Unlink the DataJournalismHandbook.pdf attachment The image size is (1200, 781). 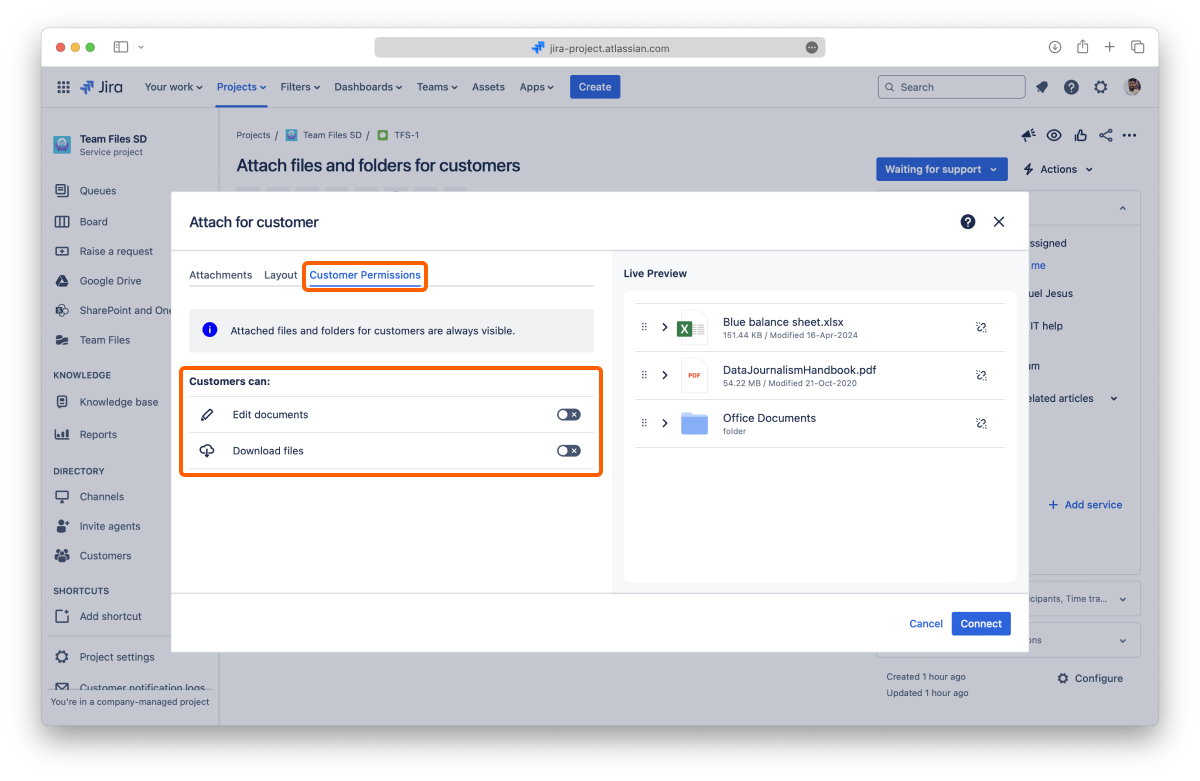click(981, 375)
